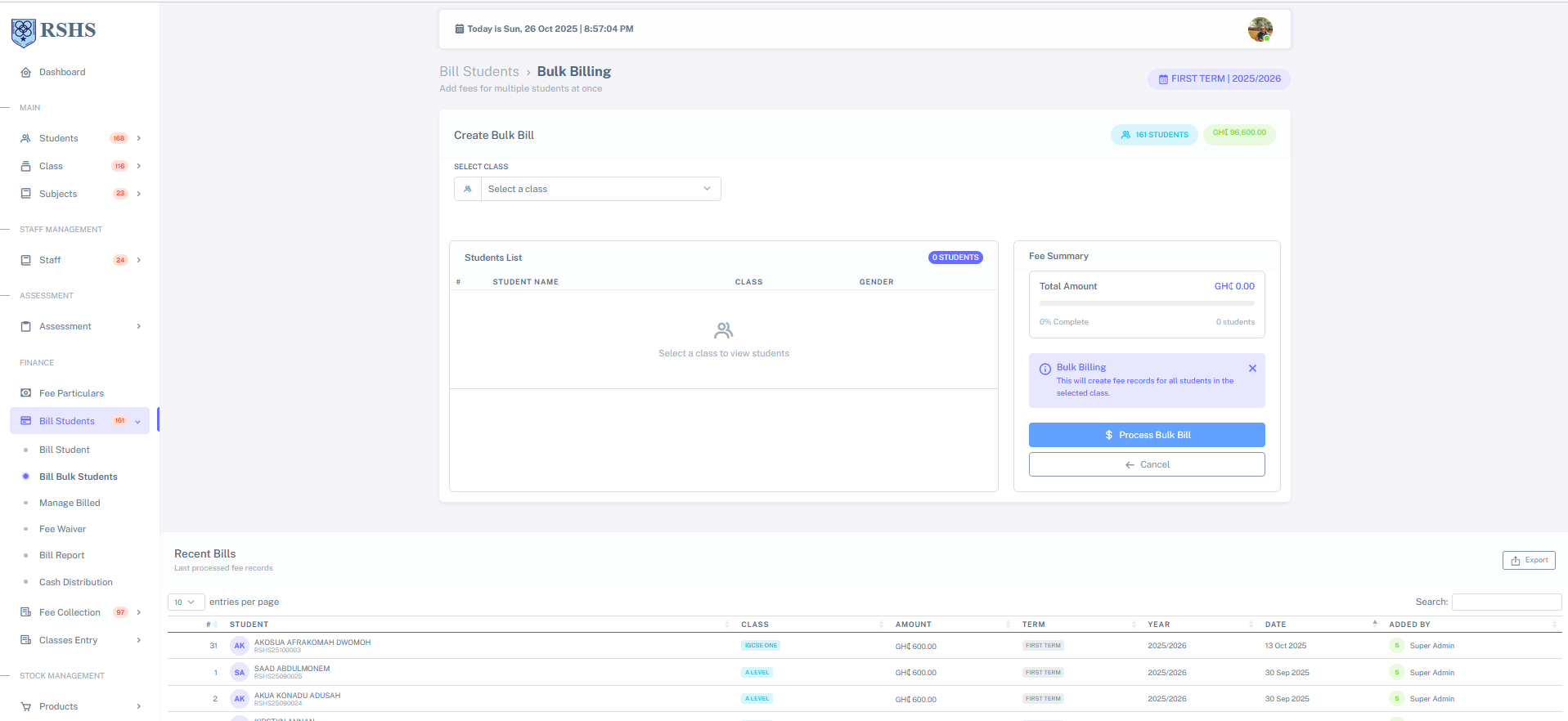
Task: Click the Fee Collection icon
Action: click(25, 612)
